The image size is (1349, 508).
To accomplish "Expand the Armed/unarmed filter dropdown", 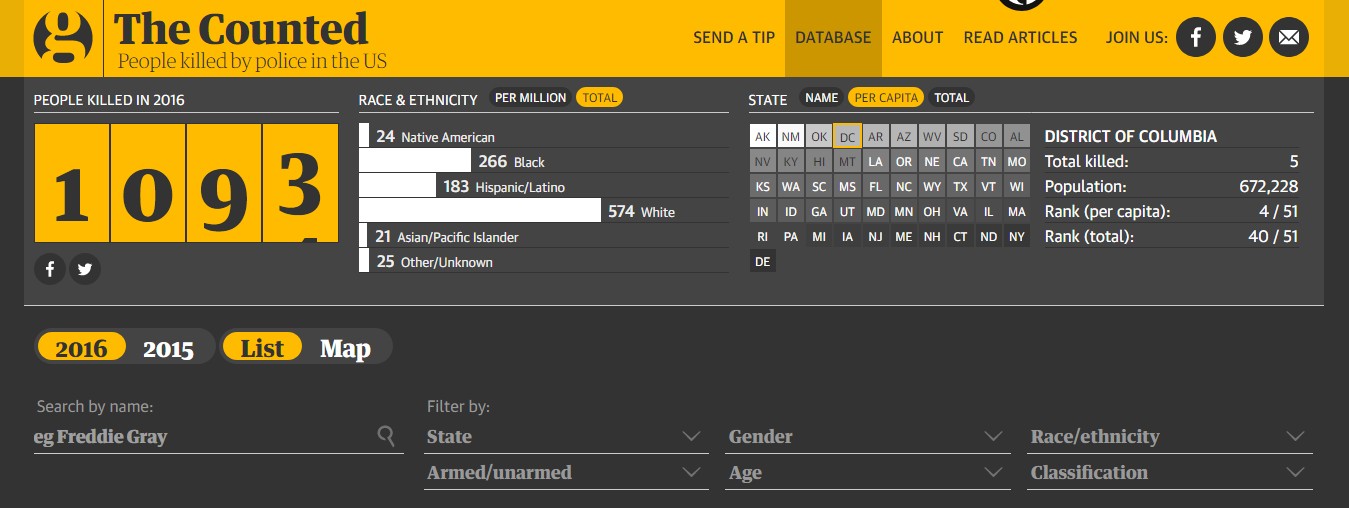I will click(565, 473).
